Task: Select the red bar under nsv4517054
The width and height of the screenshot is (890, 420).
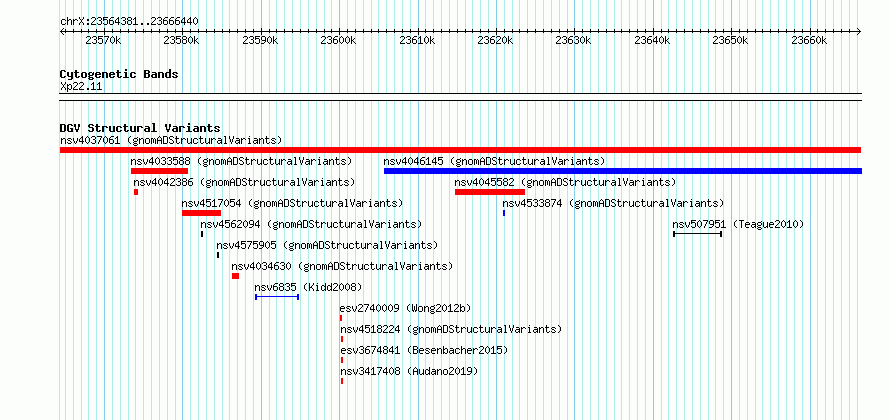Action: click(201, 213)
